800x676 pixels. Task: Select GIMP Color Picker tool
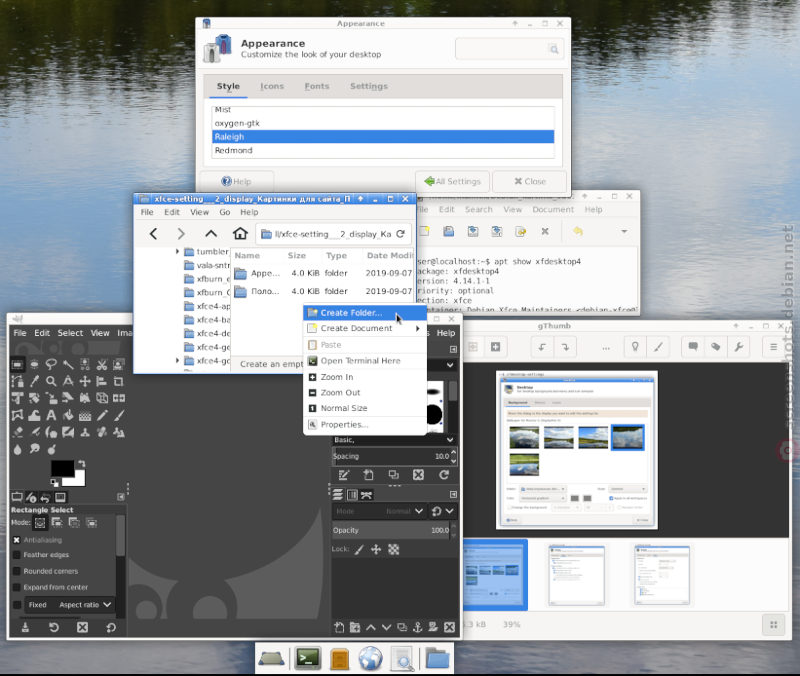[x=34, y=381]
